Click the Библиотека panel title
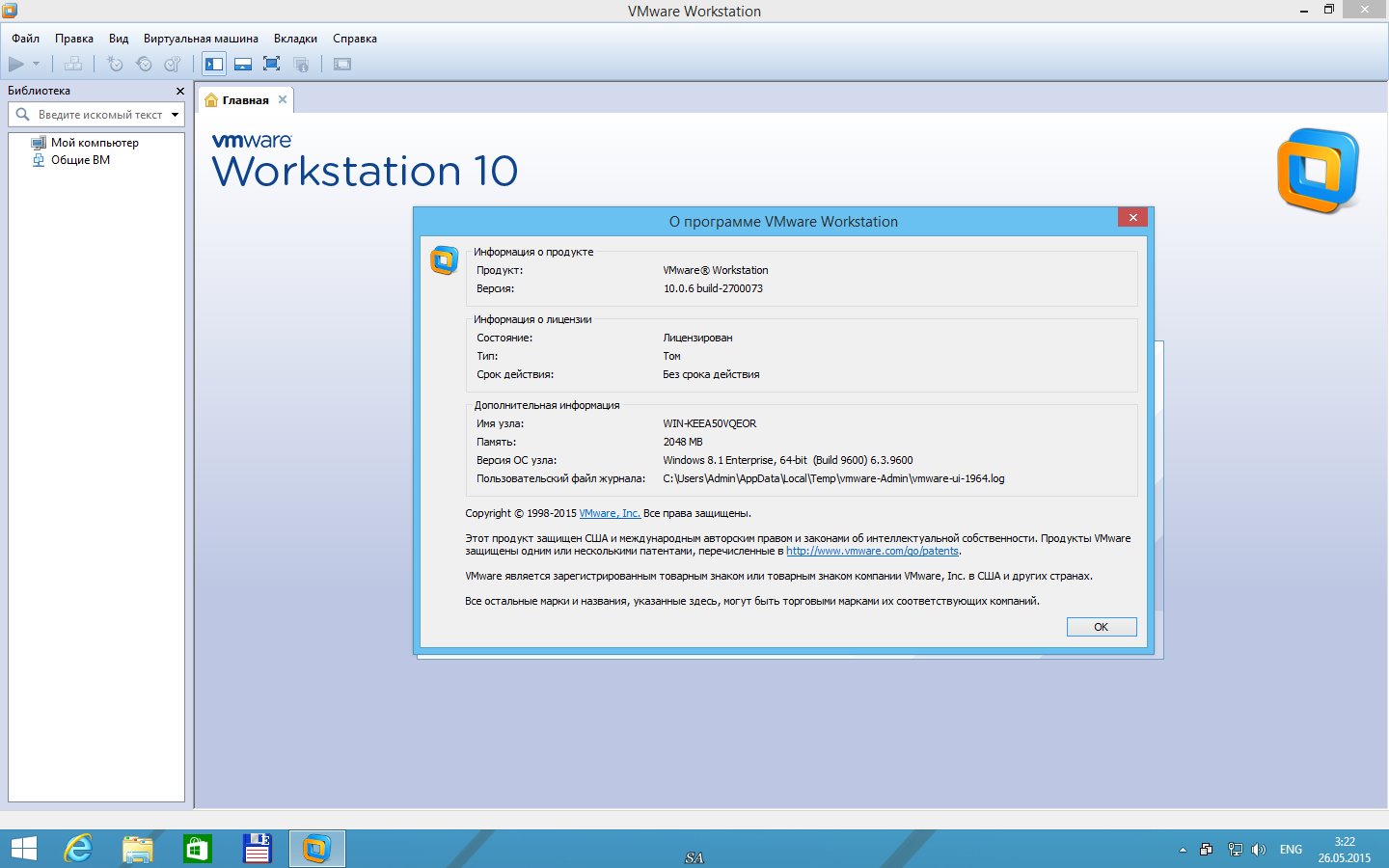This screenshot has height=868, width=1389. (x=40, y=91)
